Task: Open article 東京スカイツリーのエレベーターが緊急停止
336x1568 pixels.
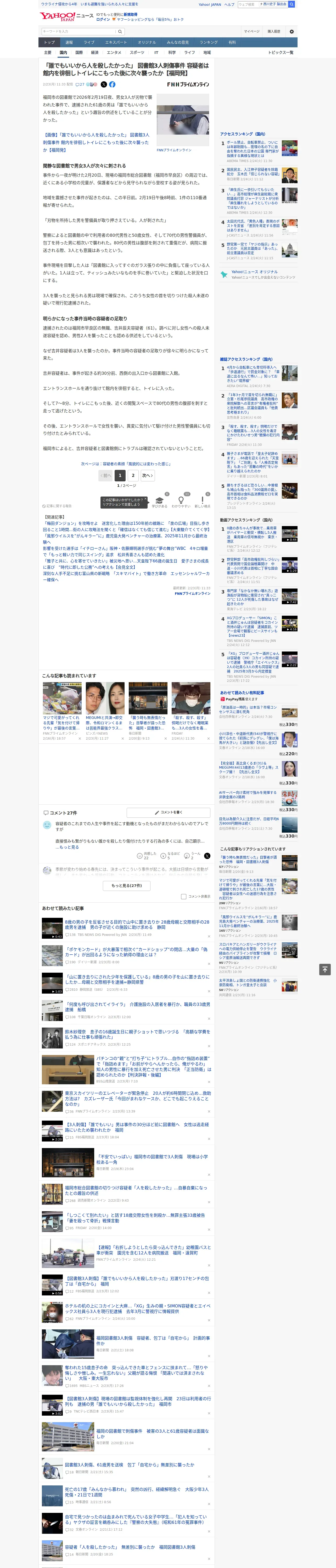Action: pyautogui.click(x=138, y=1099)
